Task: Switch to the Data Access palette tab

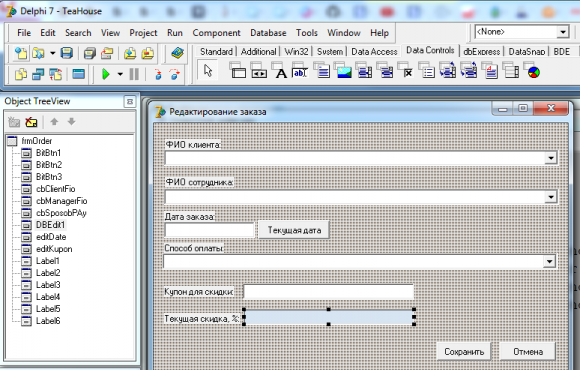Action: point(374,52)
